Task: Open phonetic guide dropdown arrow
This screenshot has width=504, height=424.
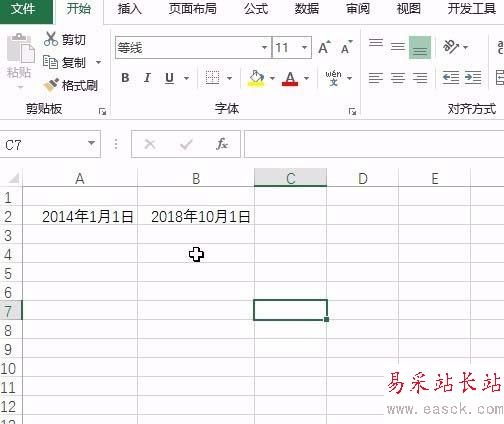Action: (x=350, y=78)
